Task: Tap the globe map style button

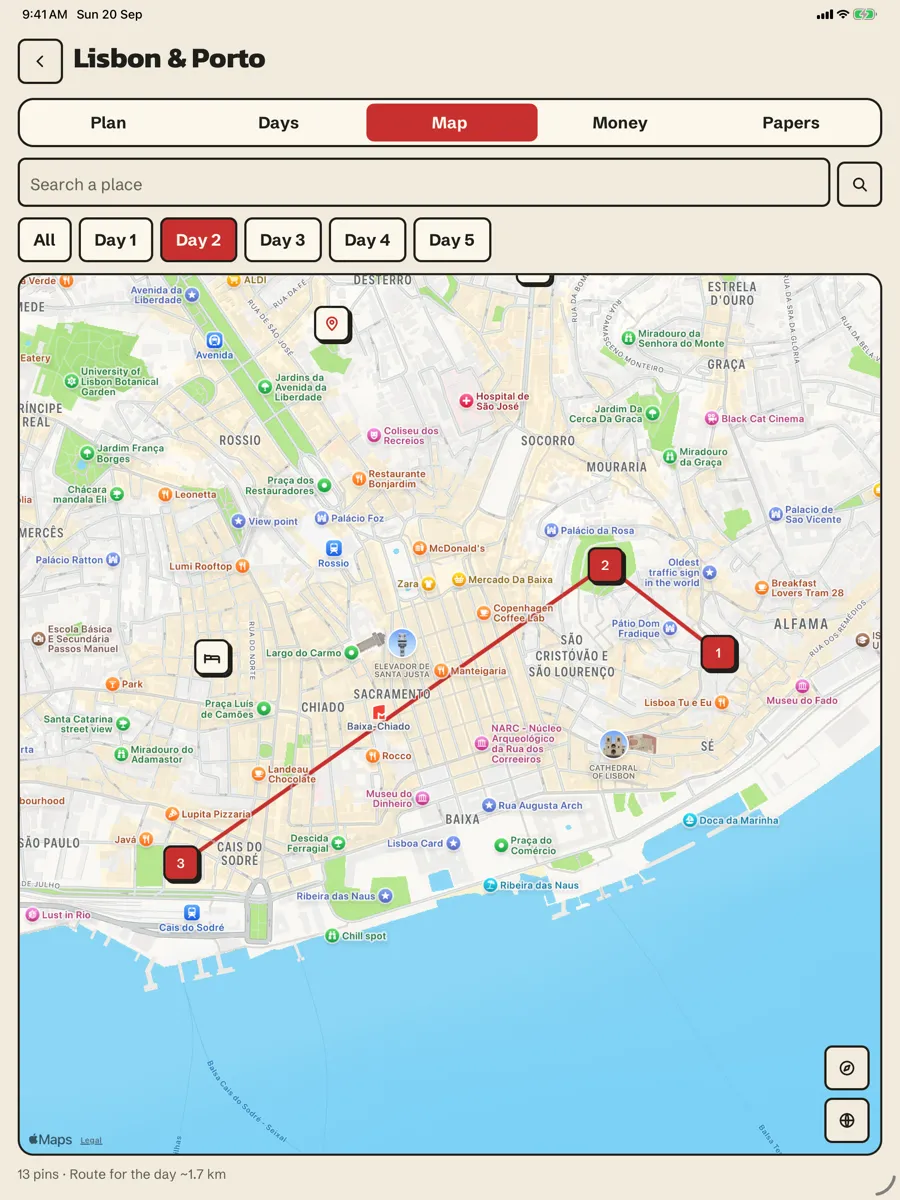Action: [847, 1120]
